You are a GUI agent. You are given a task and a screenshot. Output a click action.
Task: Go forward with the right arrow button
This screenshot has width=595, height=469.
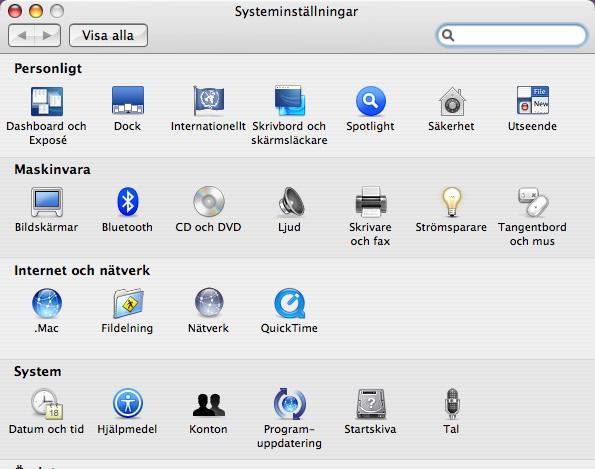(47, 36)
